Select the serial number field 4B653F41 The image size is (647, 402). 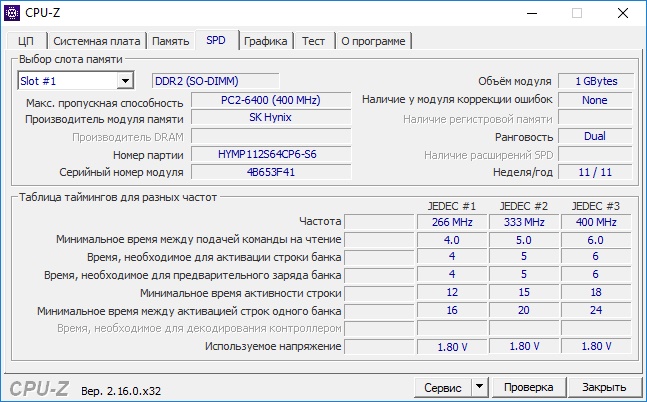pyautogui.click(x=271, y=172)
